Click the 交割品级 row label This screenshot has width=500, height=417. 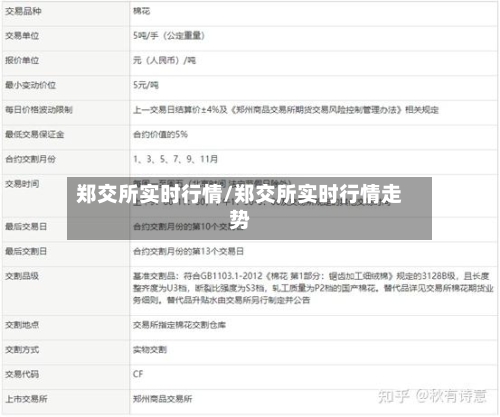click(x=22, y=276)
